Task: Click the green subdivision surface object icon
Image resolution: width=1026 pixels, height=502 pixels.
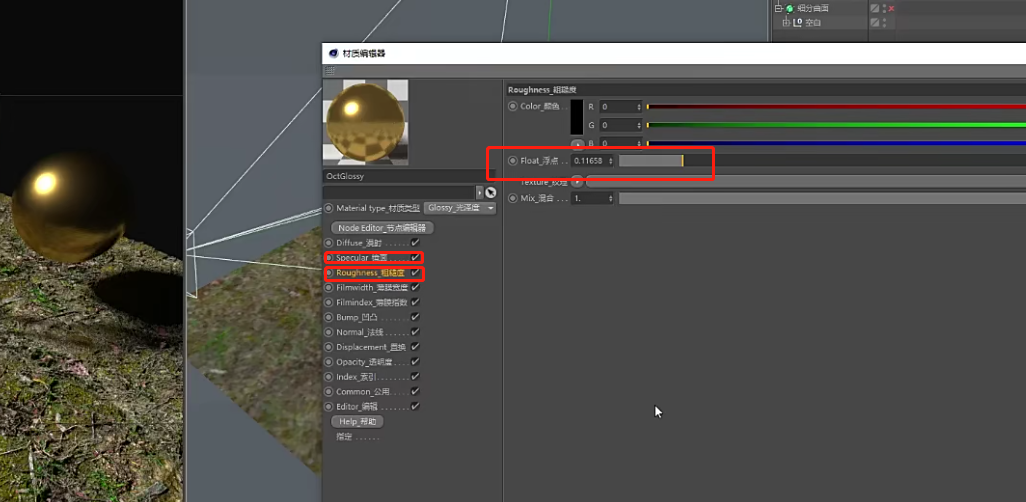Action: 789,9
